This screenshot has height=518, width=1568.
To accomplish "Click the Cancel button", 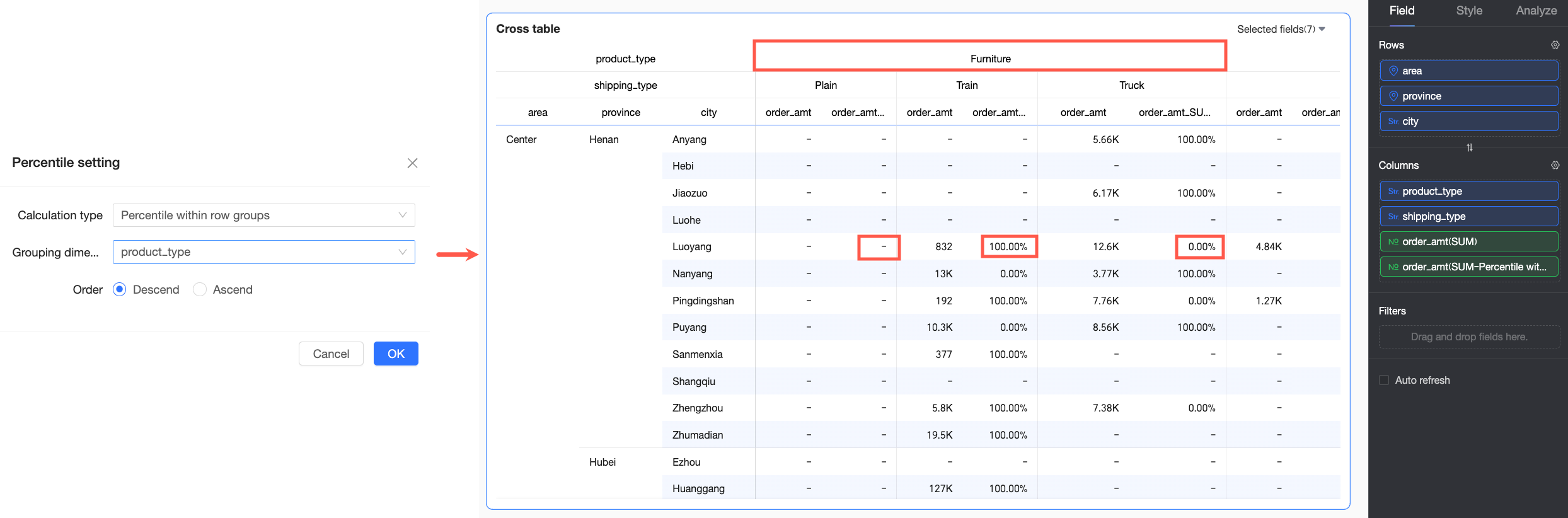I will 331,354.
